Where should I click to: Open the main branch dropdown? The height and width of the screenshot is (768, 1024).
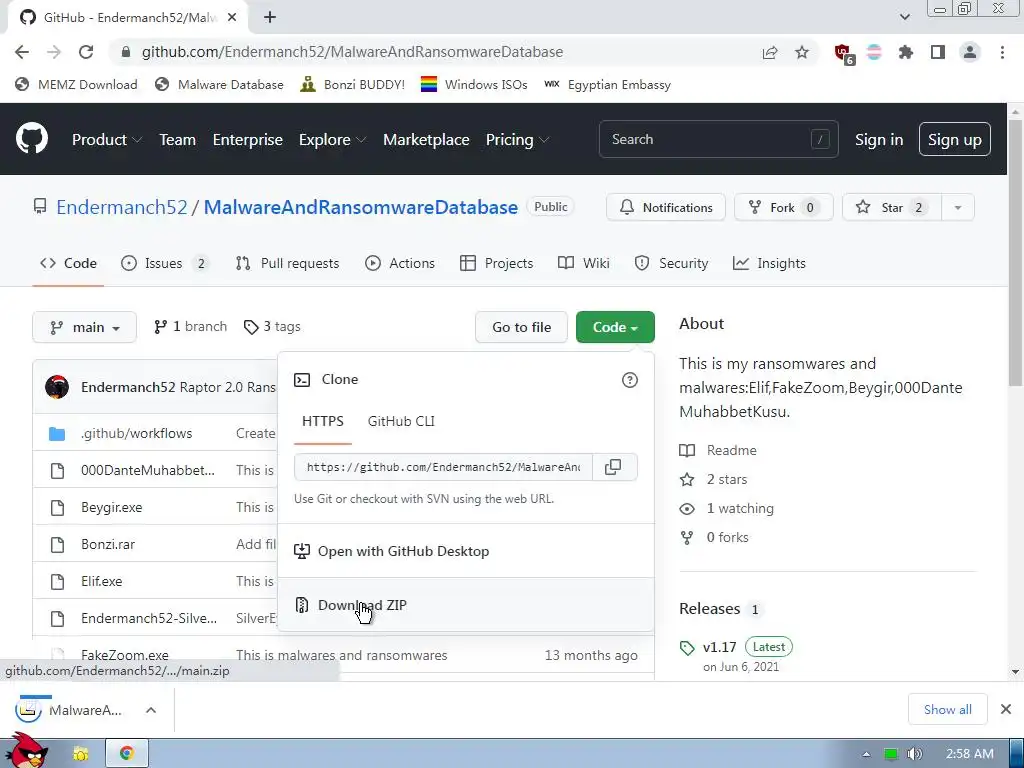84,327
